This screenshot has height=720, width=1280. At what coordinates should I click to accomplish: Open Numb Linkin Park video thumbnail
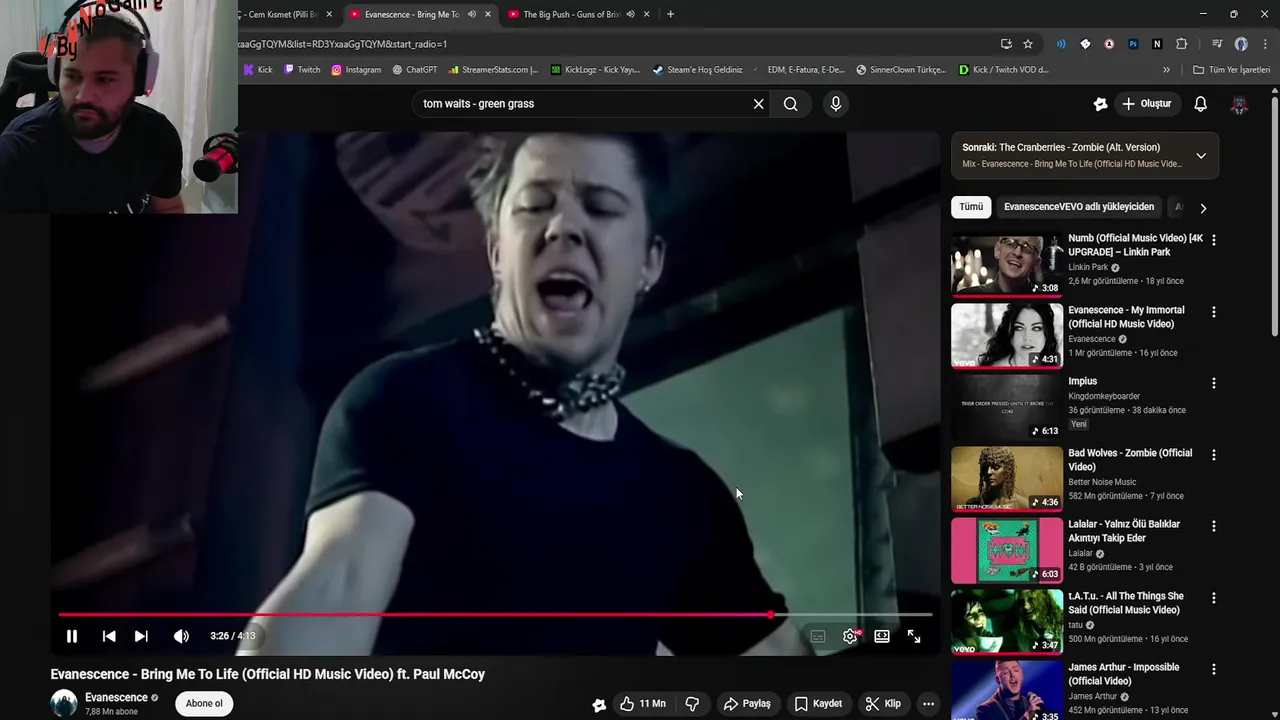1007,266
